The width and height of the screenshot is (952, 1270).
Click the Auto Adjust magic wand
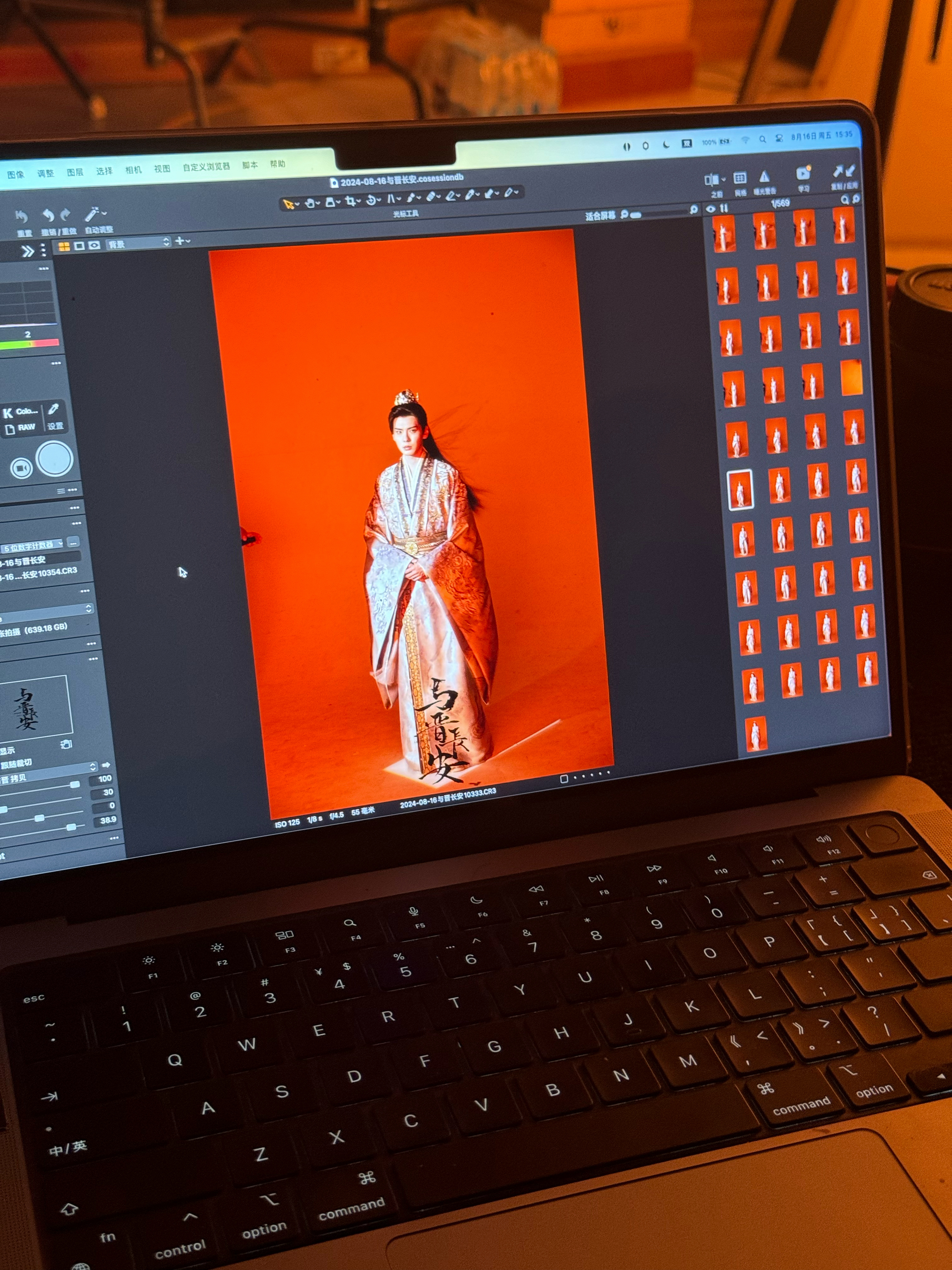[92, 214]
